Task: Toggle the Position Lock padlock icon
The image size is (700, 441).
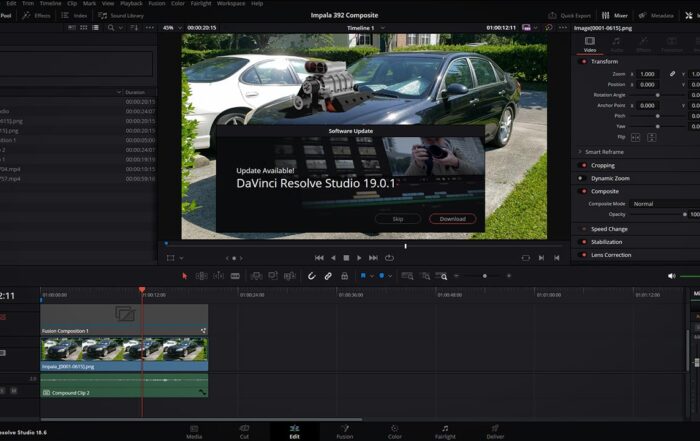Action: coord(345,276)
